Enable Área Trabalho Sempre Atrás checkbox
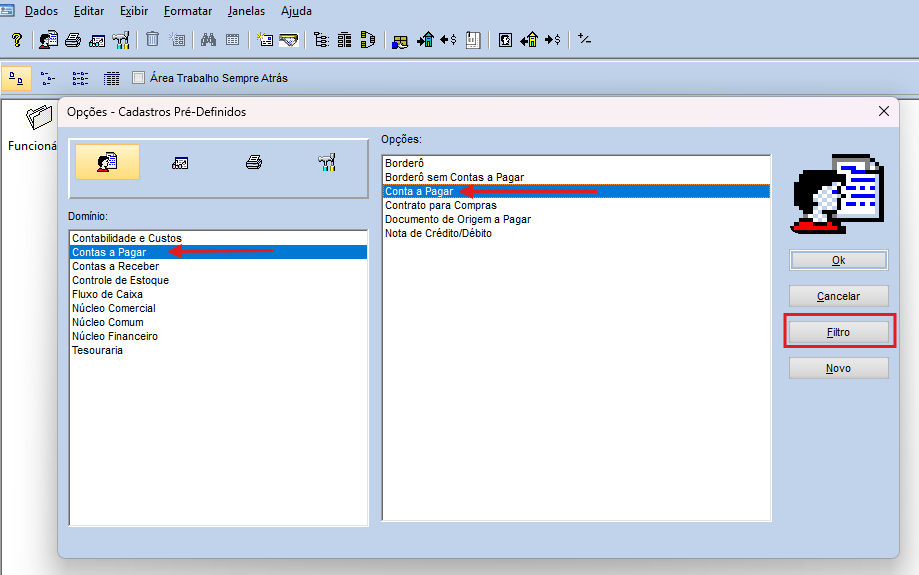This screenshot has width=919, height=575. click(x=139, y=78)
